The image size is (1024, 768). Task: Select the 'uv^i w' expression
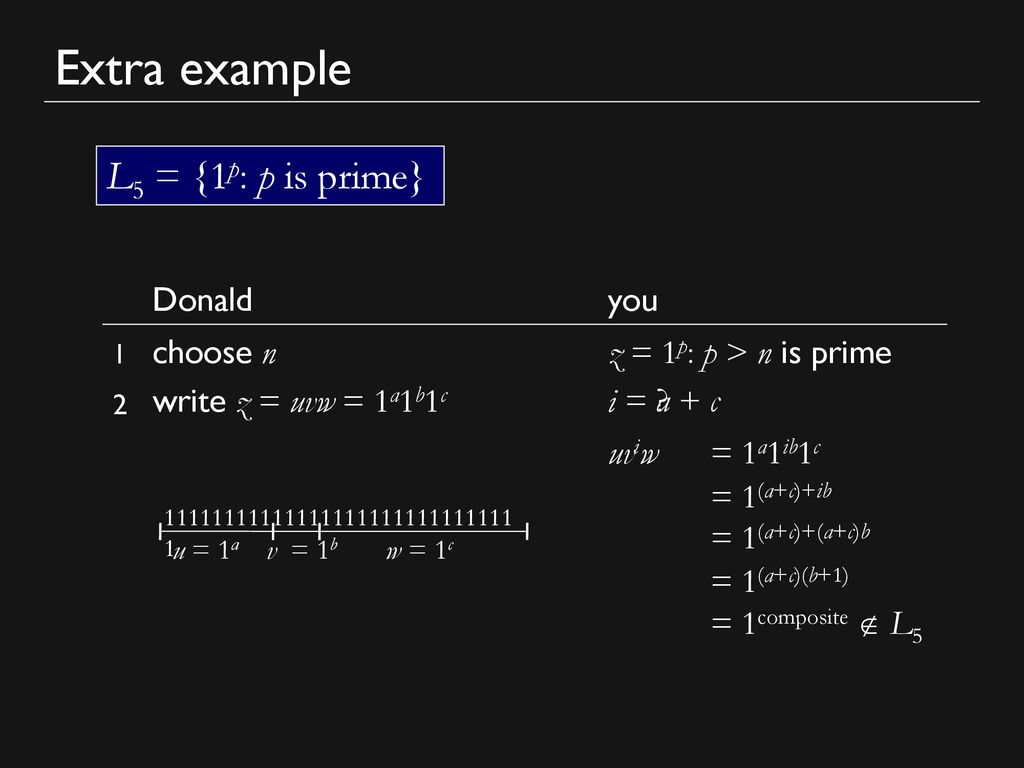[633, 452]
